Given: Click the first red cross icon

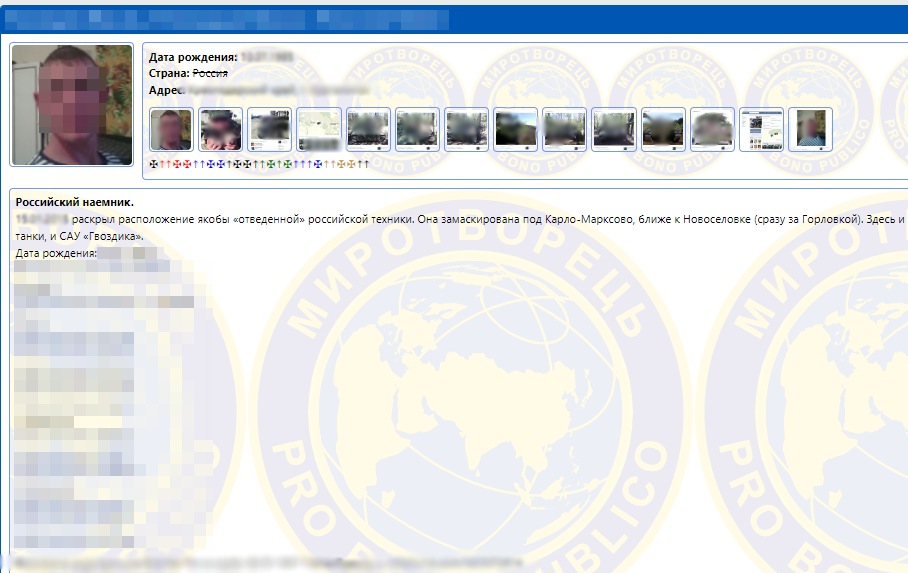Looking at the screenshot, I should pyautogui.click(x=177, y=164).
